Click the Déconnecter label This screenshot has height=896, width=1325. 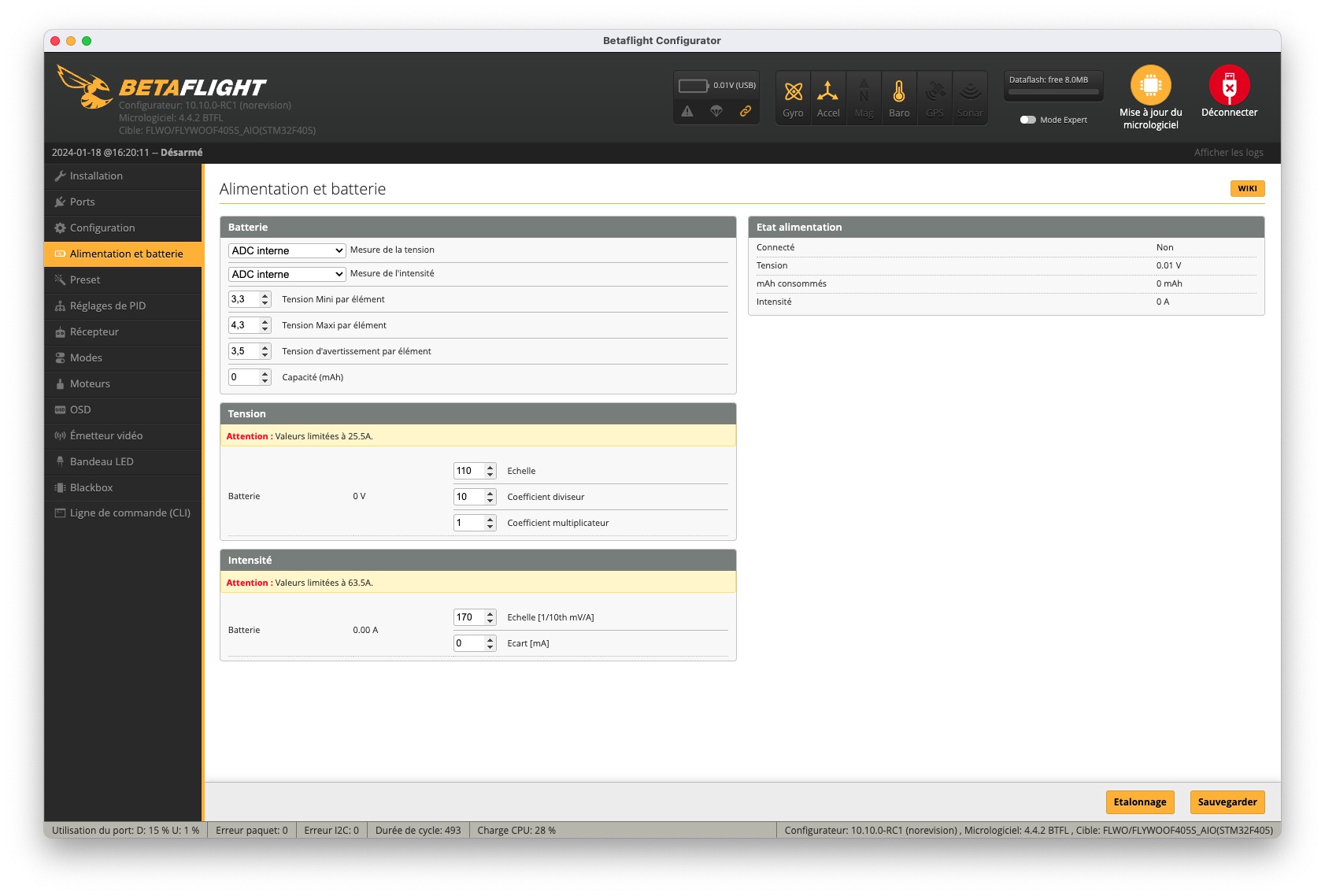1229,113
